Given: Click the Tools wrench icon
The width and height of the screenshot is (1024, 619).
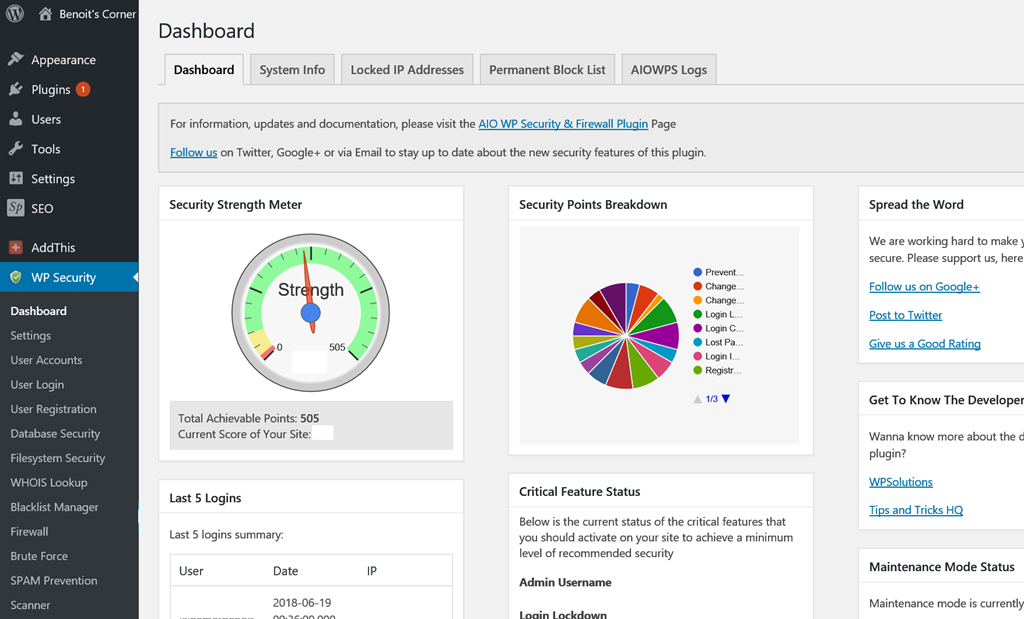Looking at the screenshot, I should [x=16, y=149].
